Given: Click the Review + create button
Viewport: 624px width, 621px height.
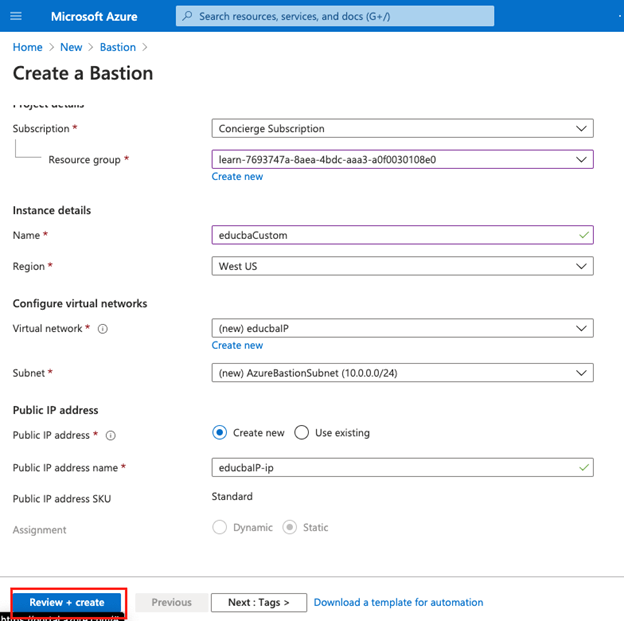Looking at the screenshot, I should [67, 602].
